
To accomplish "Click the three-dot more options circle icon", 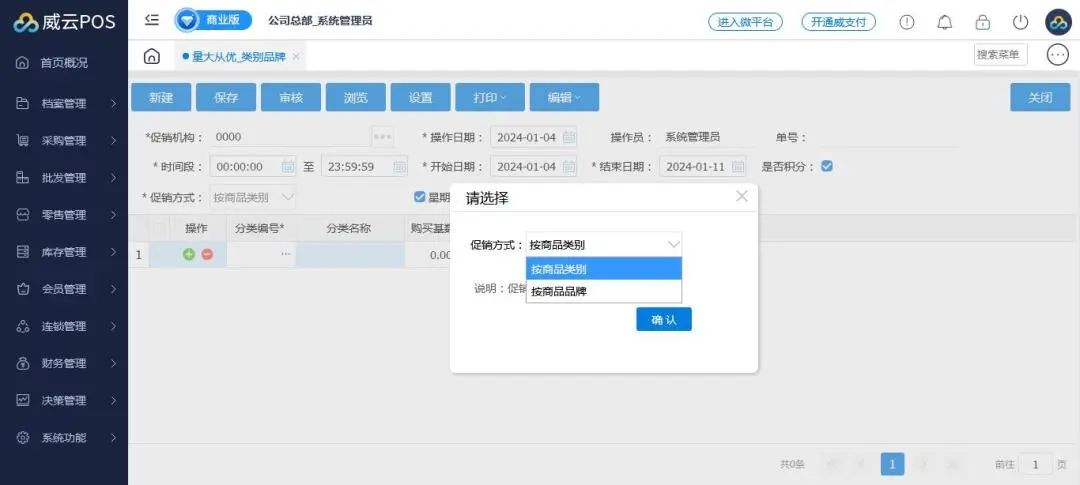I will 1058,55.
